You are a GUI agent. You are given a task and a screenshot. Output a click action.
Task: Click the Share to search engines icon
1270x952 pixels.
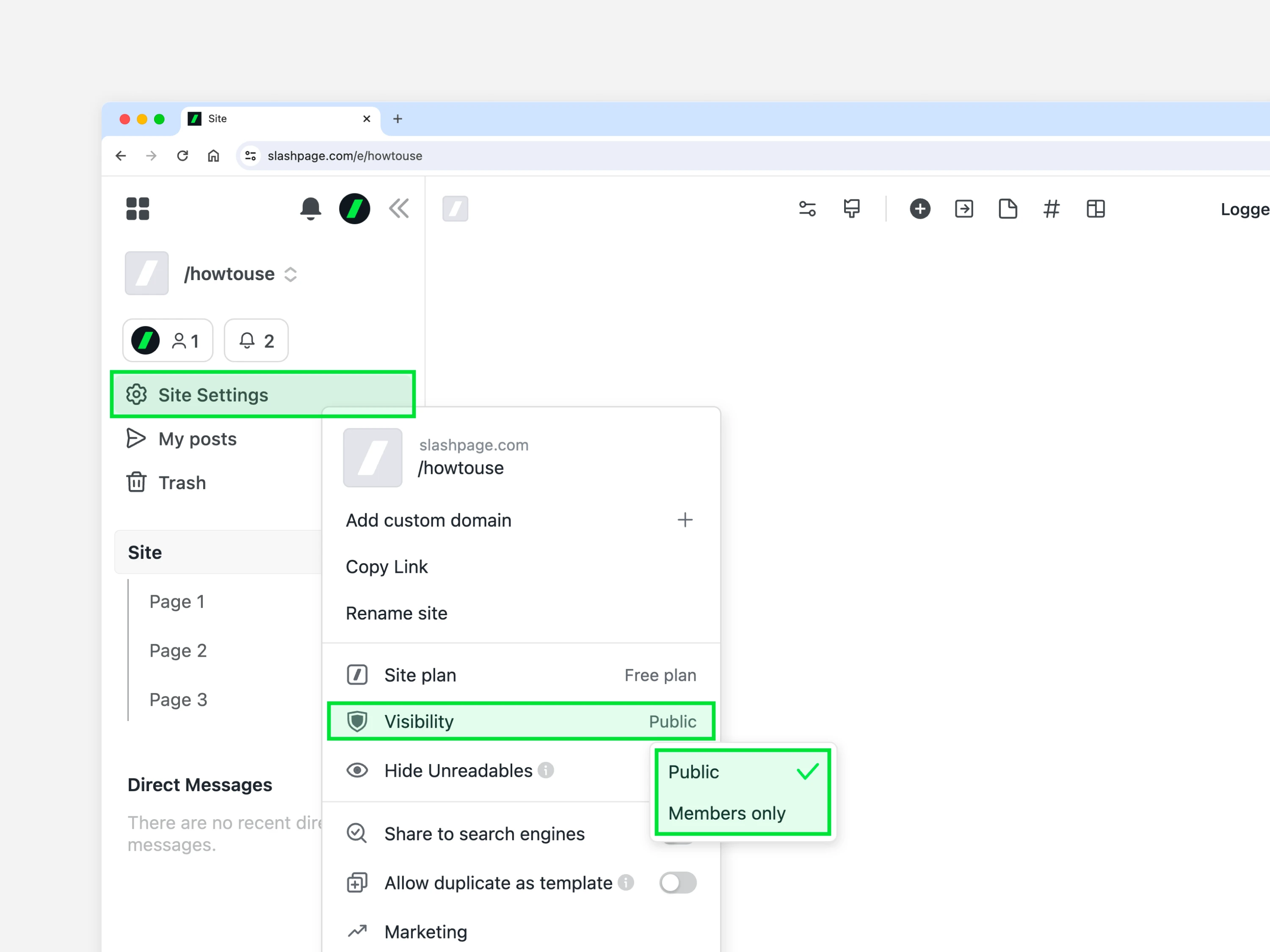[357, 833]
